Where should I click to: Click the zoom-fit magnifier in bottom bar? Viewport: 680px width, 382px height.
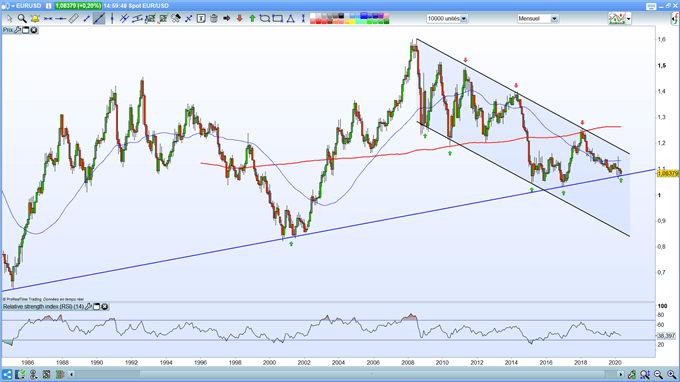pyautogui.click(x=645, y=374)
